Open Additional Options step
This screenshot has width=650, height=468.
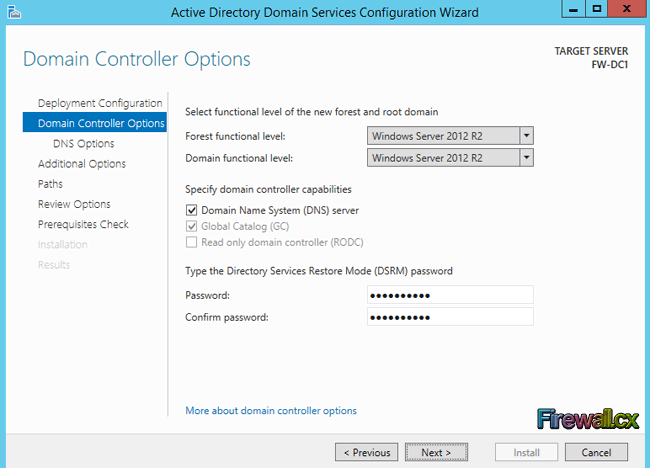(x=82, y=164)
